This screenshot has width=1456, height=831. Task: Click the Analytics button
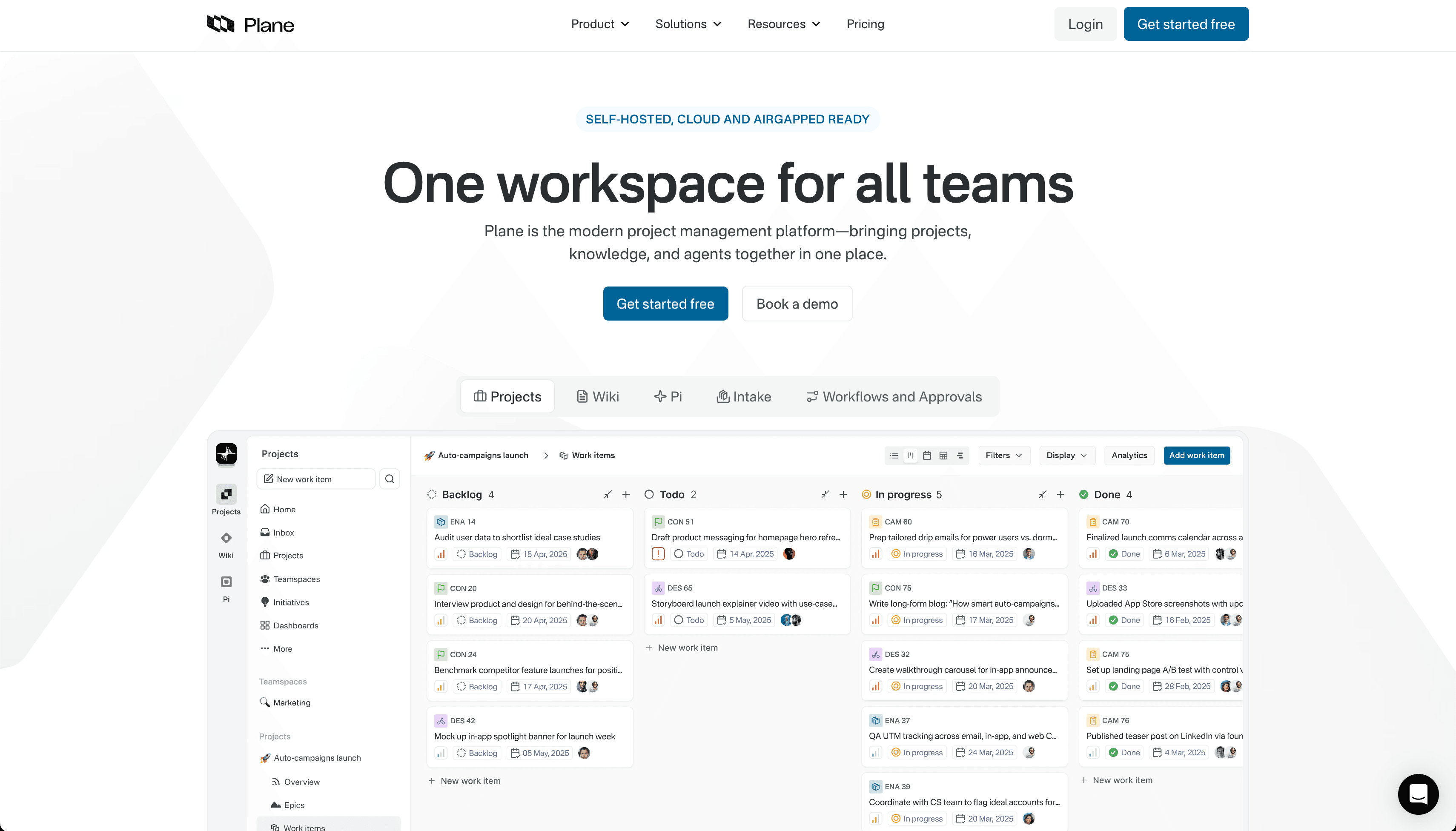1129,456
